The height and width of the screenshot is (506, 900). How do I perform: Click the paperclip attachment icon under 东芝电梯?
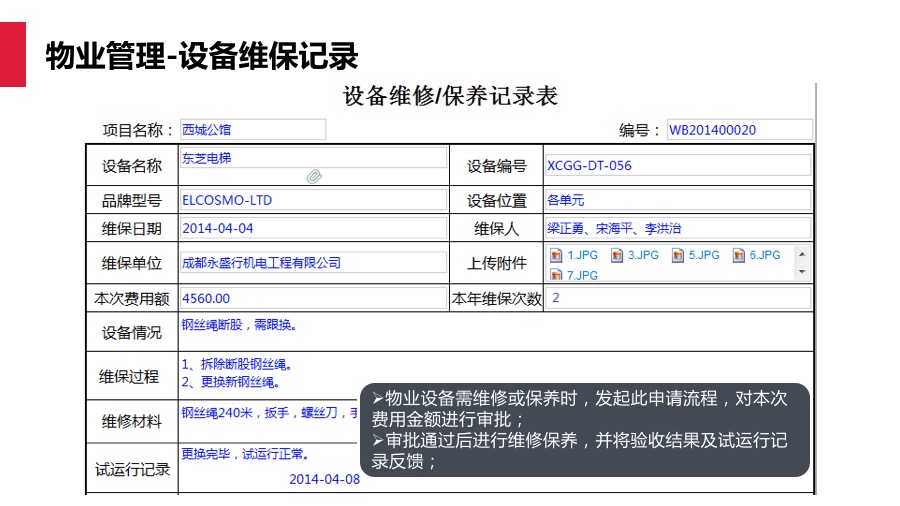pos(314,176)
